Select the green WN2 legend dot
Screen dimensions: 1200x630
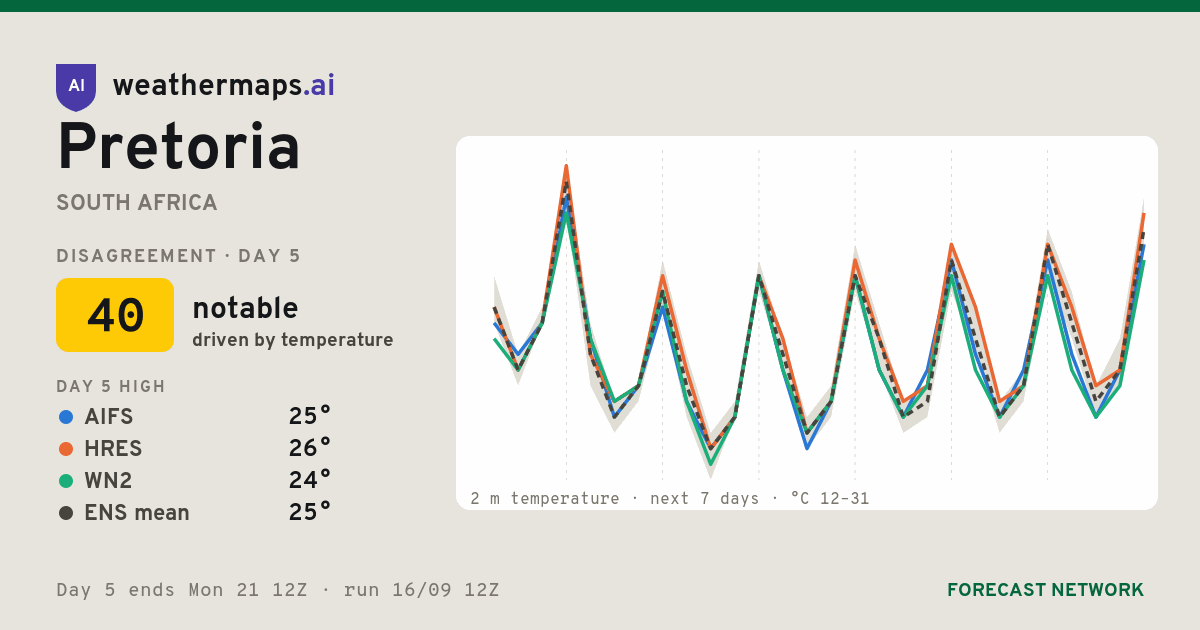tap(66, 481)
